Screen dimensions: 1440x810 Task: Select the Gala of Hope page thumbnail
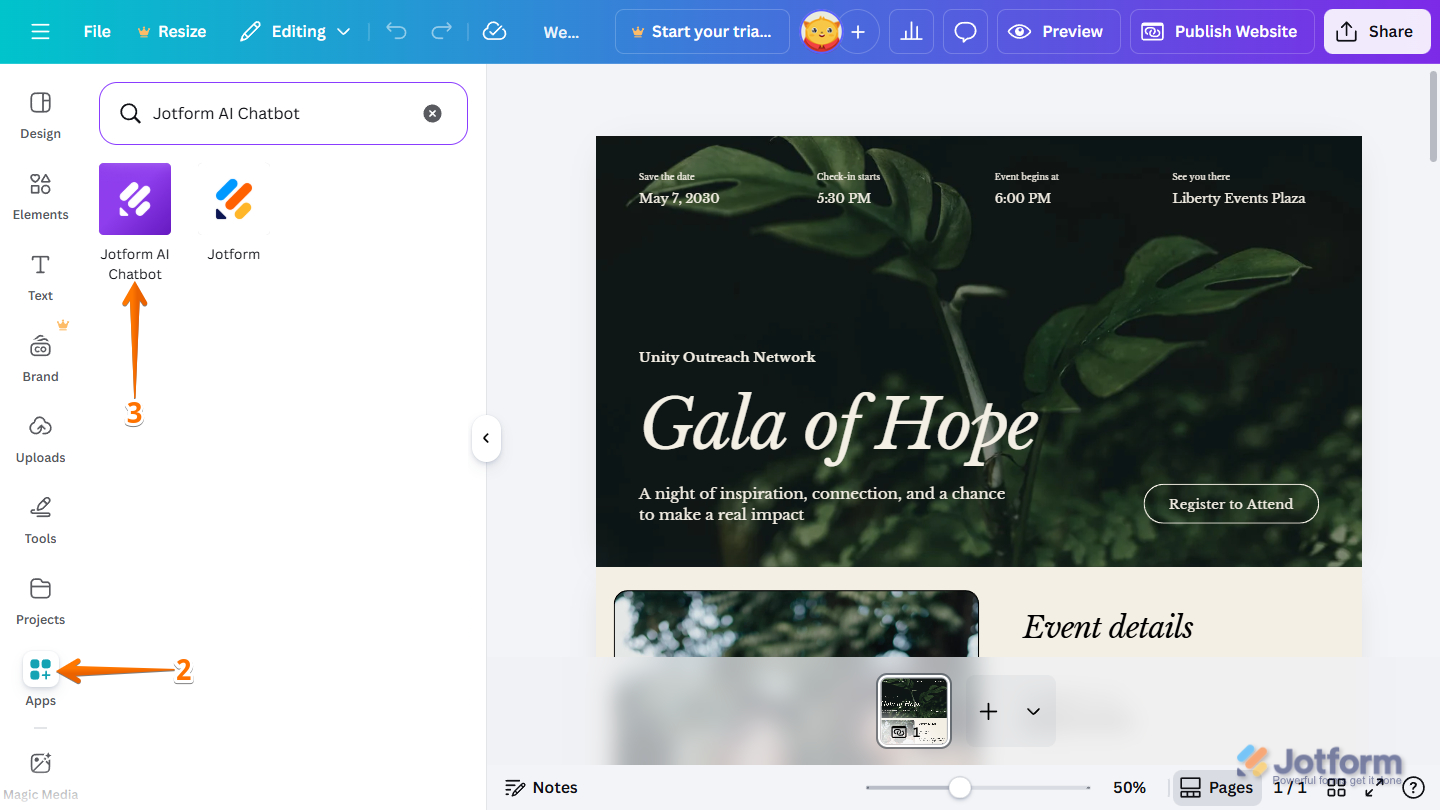pyautogui.click(x=913, y=710)
